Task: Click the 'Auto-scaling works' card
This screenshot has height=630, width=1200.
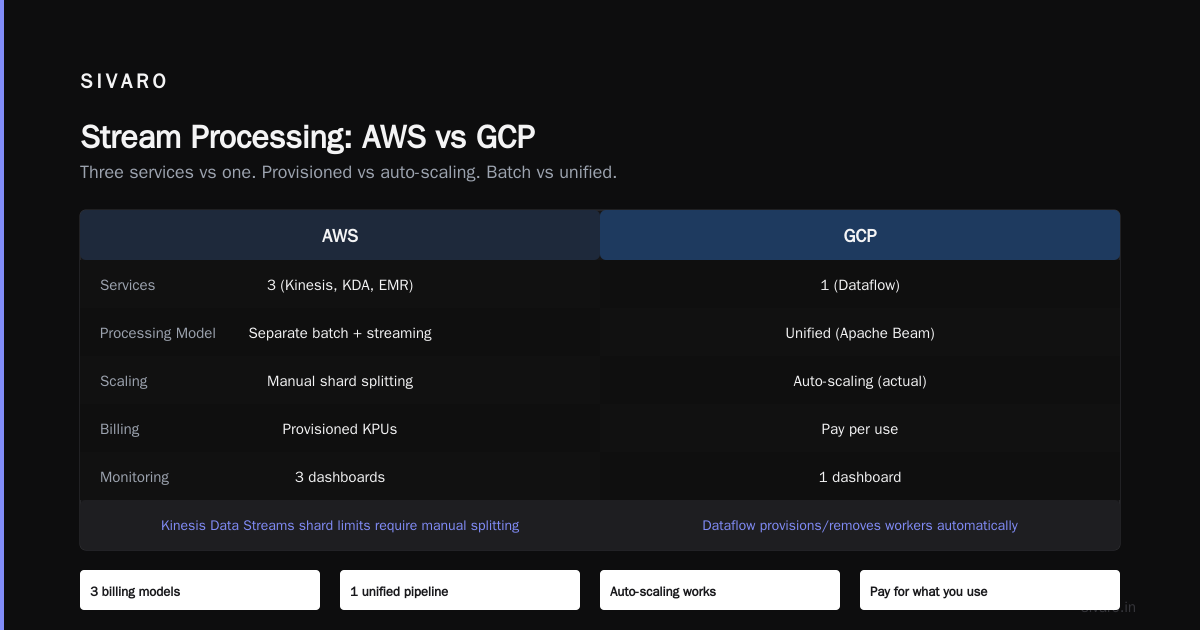Action: 720,590
